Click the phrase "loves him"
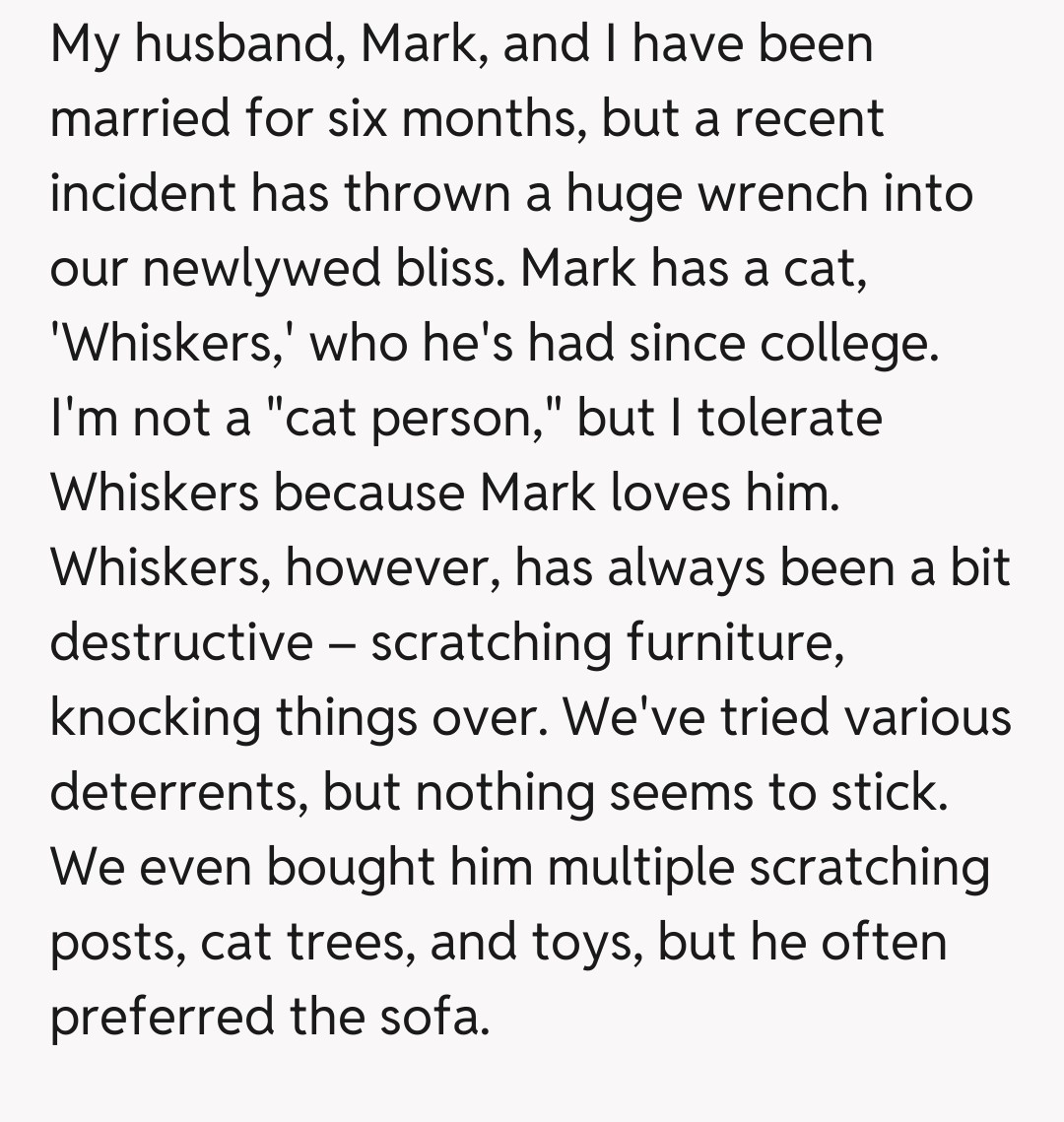This screenshot has height=1122, width=1064. point(725,494)
